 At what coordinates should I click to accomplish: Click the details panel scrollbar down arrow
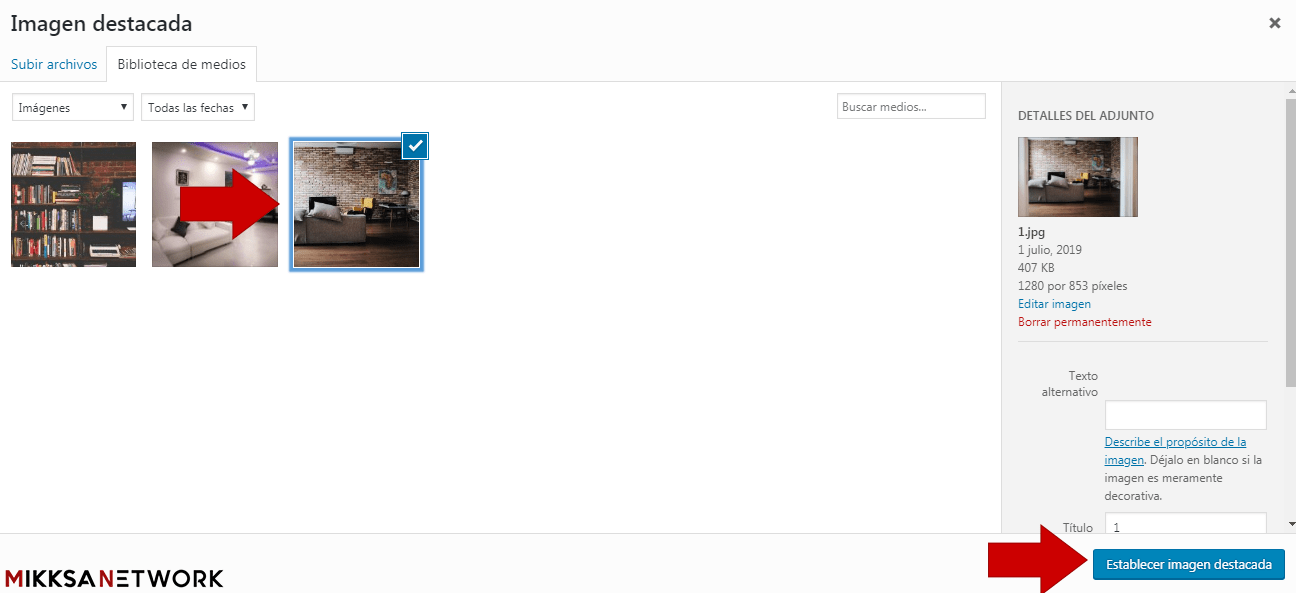point(1290,523)
